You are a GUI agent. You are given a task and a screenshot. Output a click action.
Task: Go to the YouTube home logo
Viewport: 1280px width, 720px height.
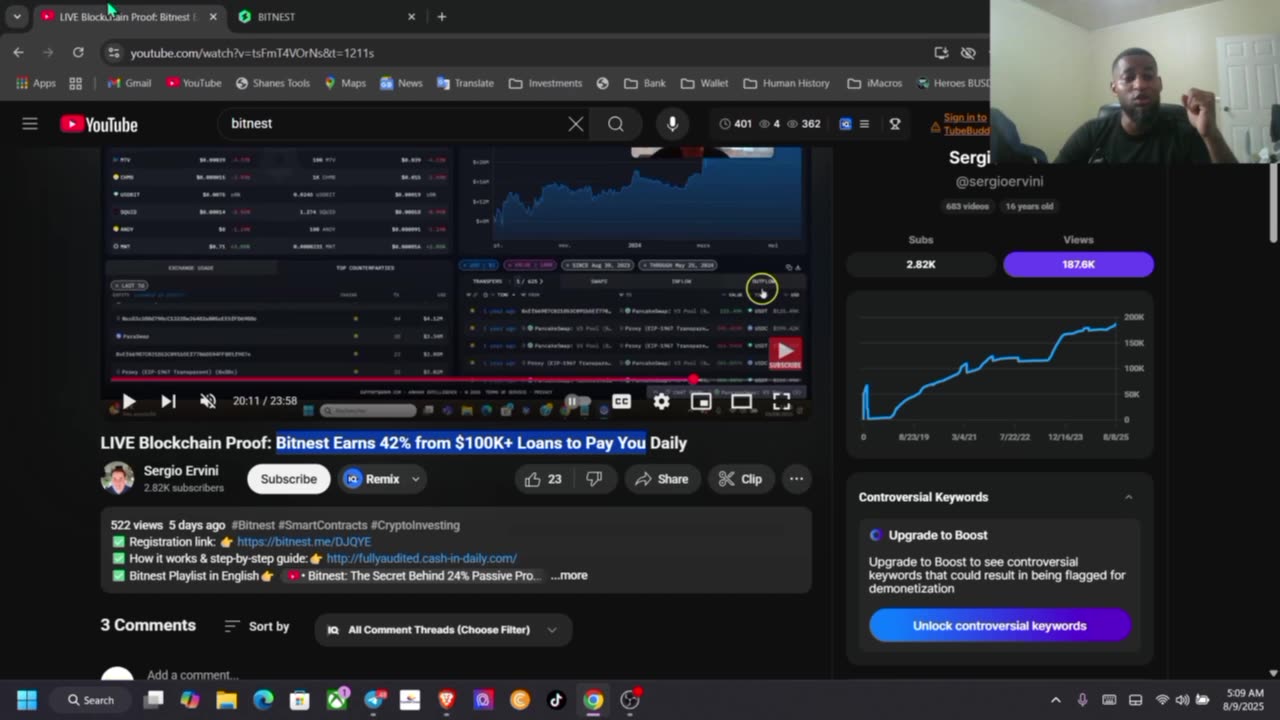point(99,124)
